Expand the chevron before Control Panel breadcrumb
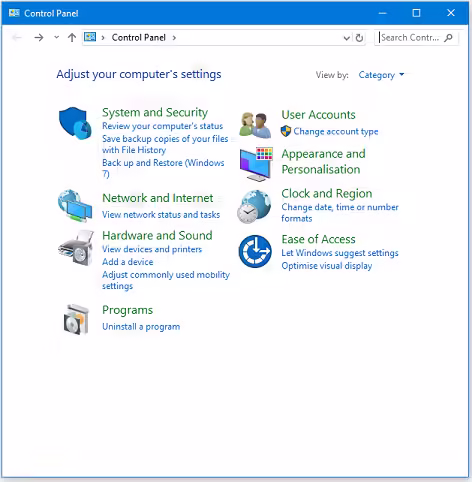Viewport: 472px width, 482px height. [x=103, y=38]
